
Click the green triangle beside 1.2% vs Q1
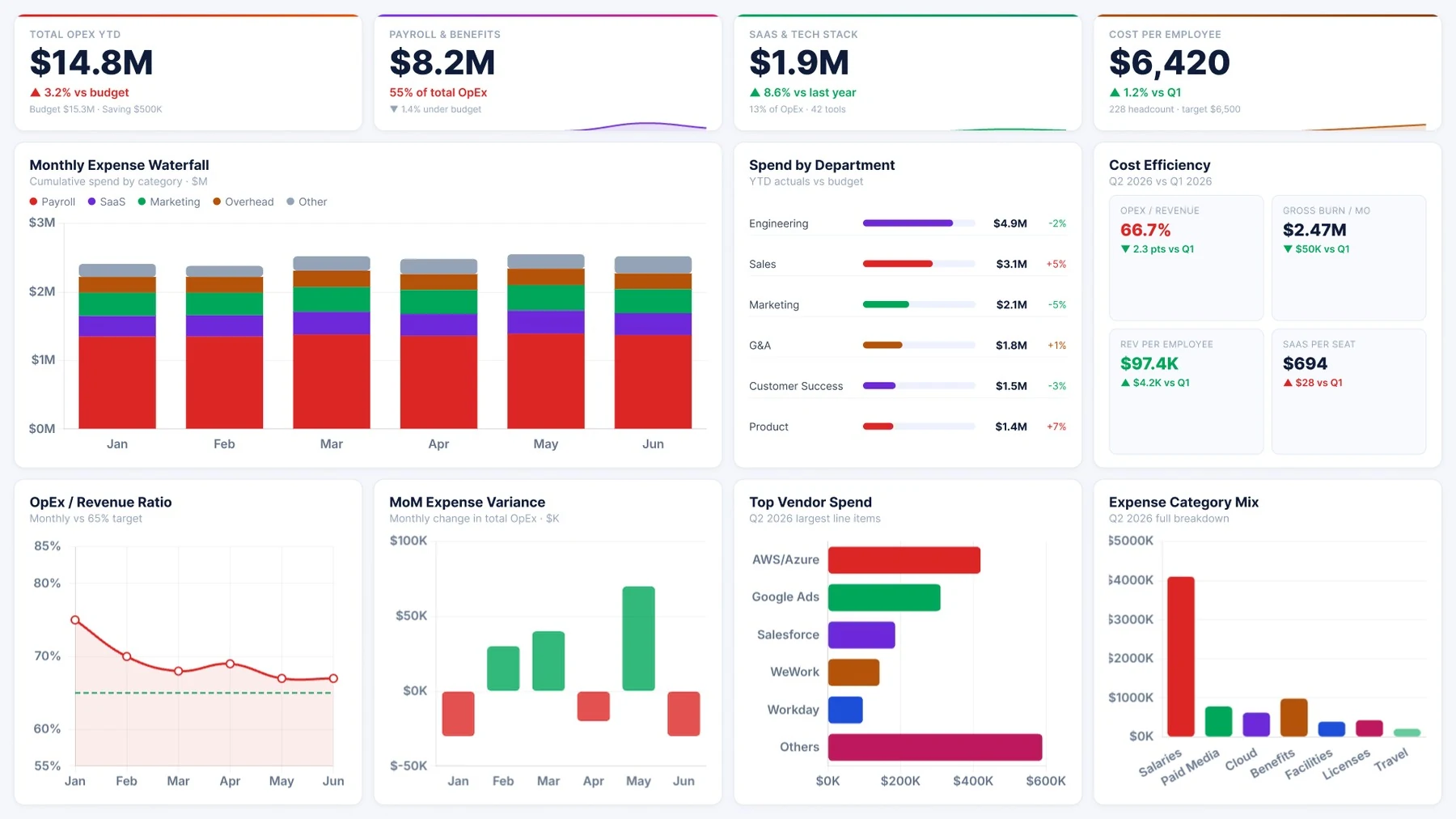(x=1115, y=92)
